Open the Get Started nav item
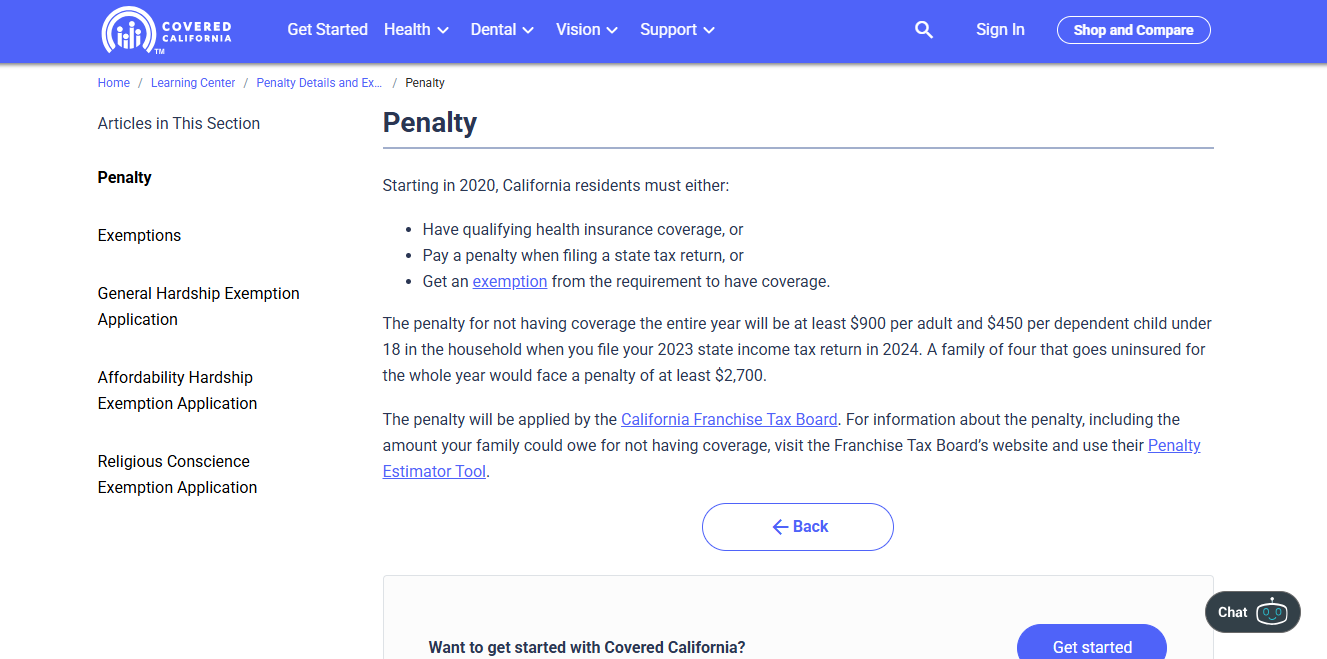This screenshot has width=1327, height=659. point(327,30)
